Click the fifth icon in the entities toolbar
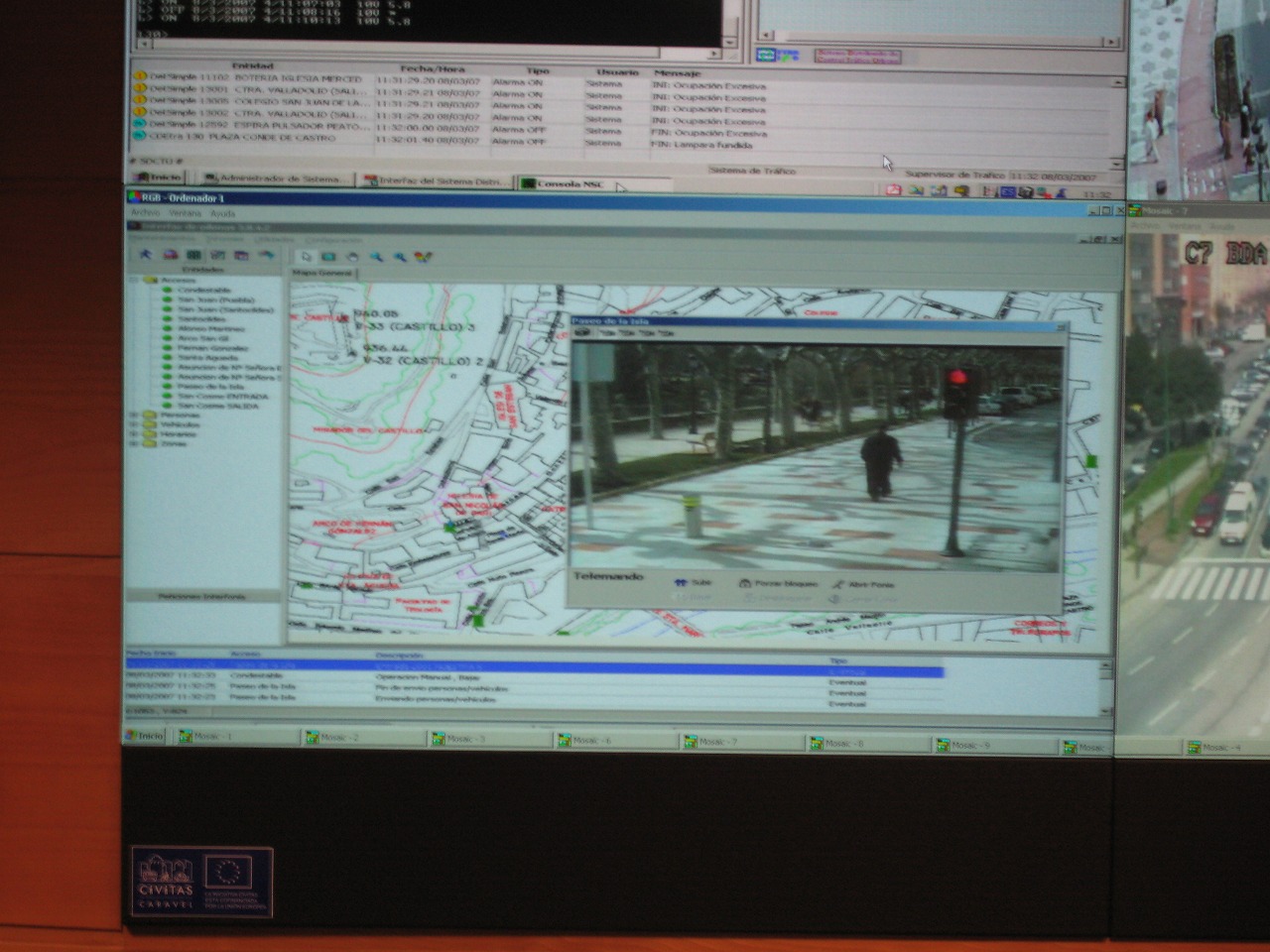This screenshot has height=952, width=1270. pos(242,255)
